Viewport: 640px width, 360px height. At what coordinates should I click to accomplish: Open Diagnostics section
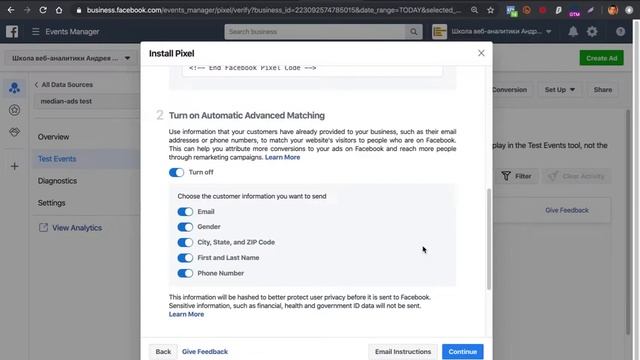(57, 181)
